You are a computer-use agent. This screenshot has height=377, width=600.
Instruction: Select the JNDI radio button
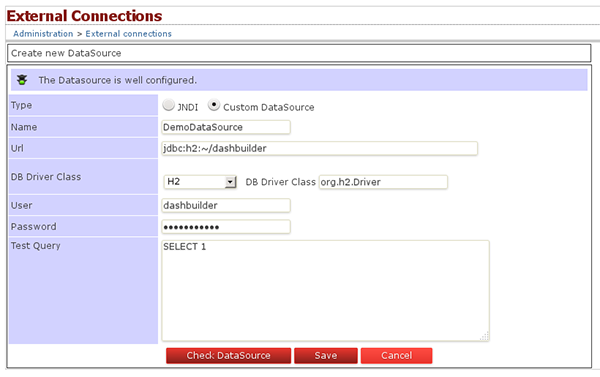pyautogui.click(x=168, y=105)
